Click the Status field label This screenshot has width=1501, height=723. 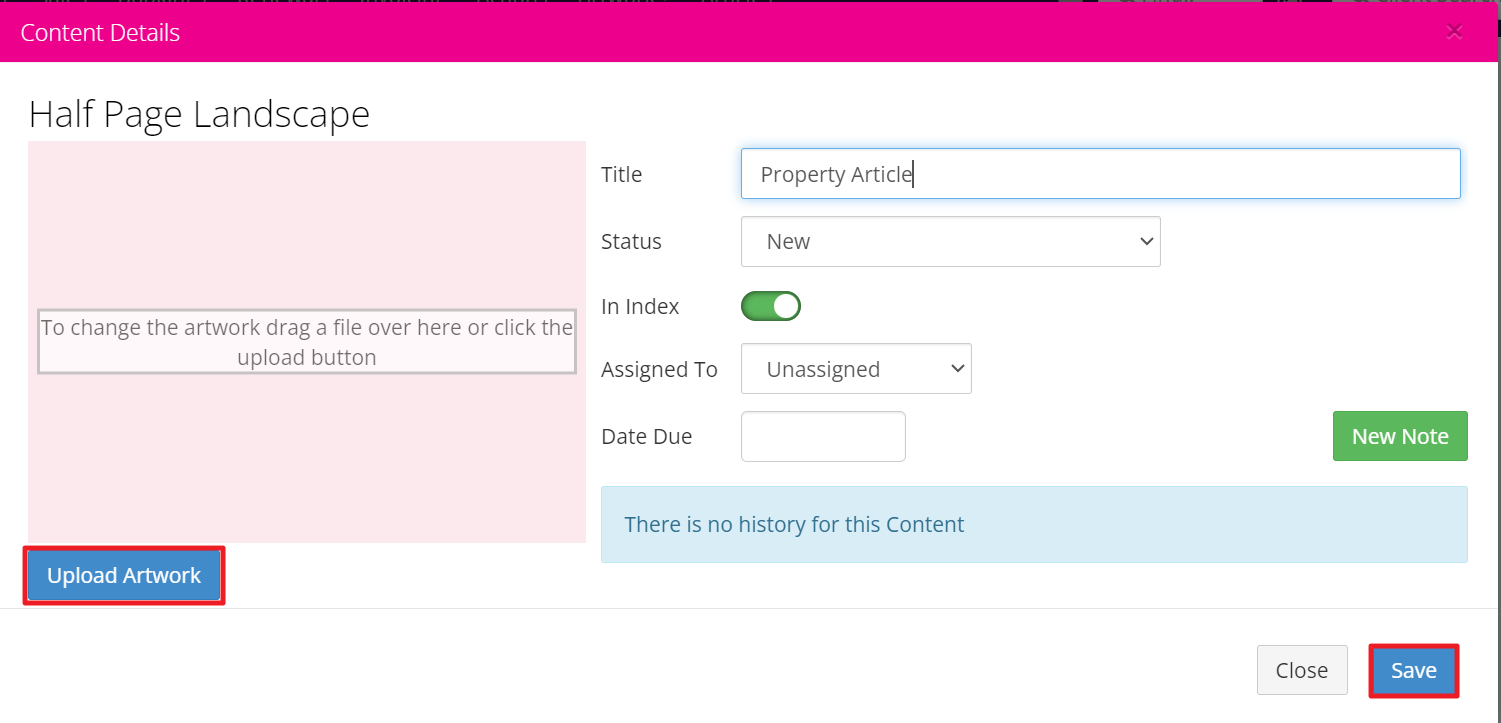(631, 242)
